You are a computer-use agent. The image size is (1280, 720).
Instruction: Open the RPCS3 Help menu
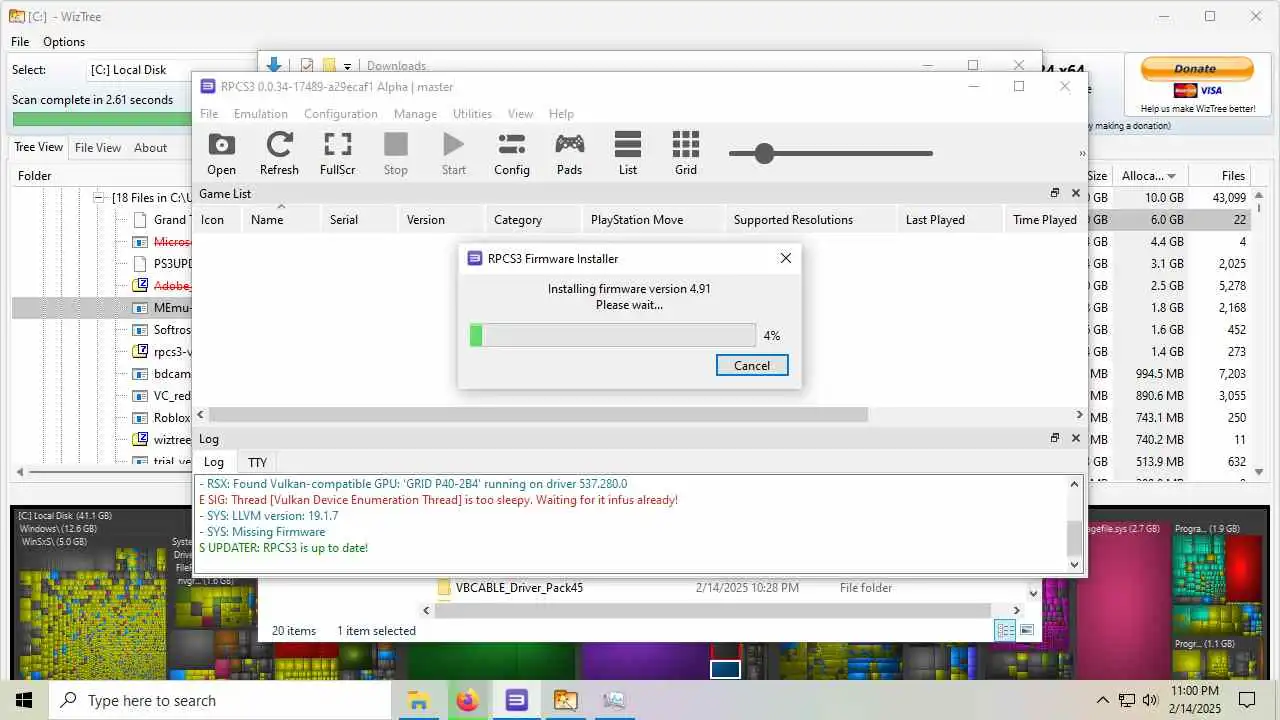coord(561,113)
